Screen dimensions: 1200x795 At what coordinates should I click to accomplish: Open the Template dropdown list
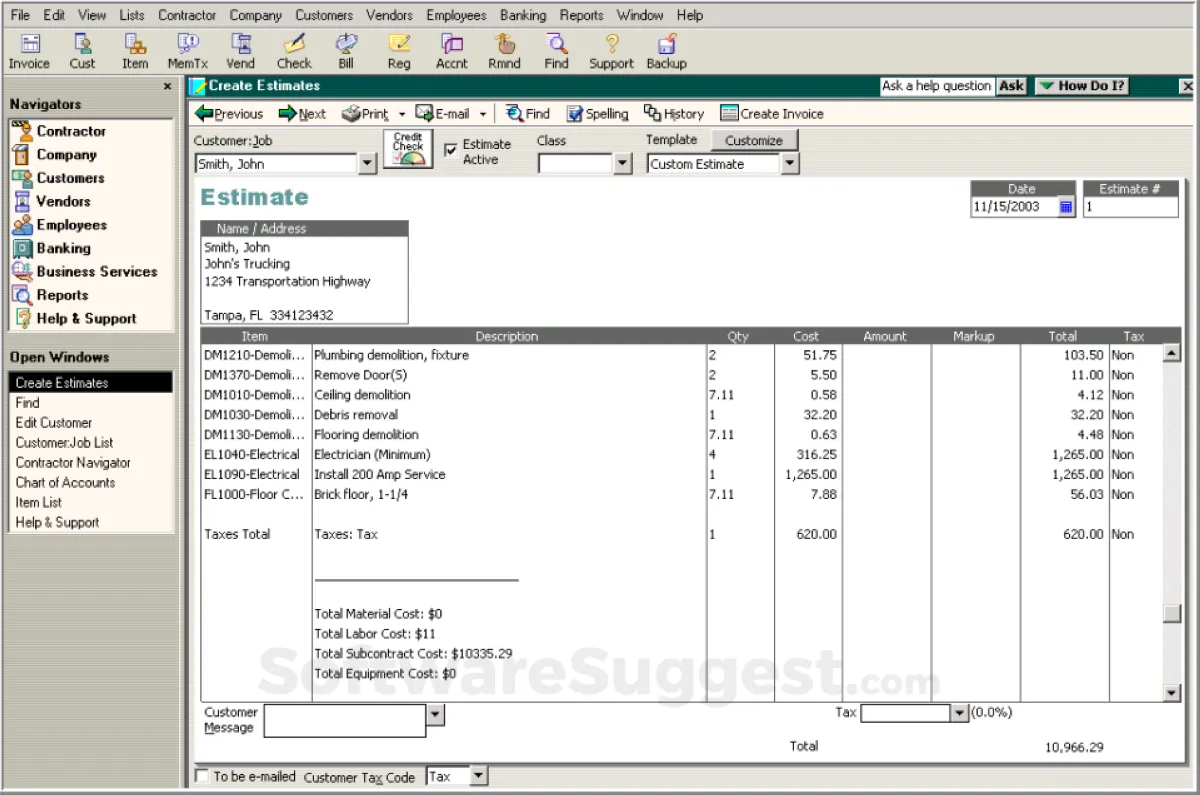[790, 164]
